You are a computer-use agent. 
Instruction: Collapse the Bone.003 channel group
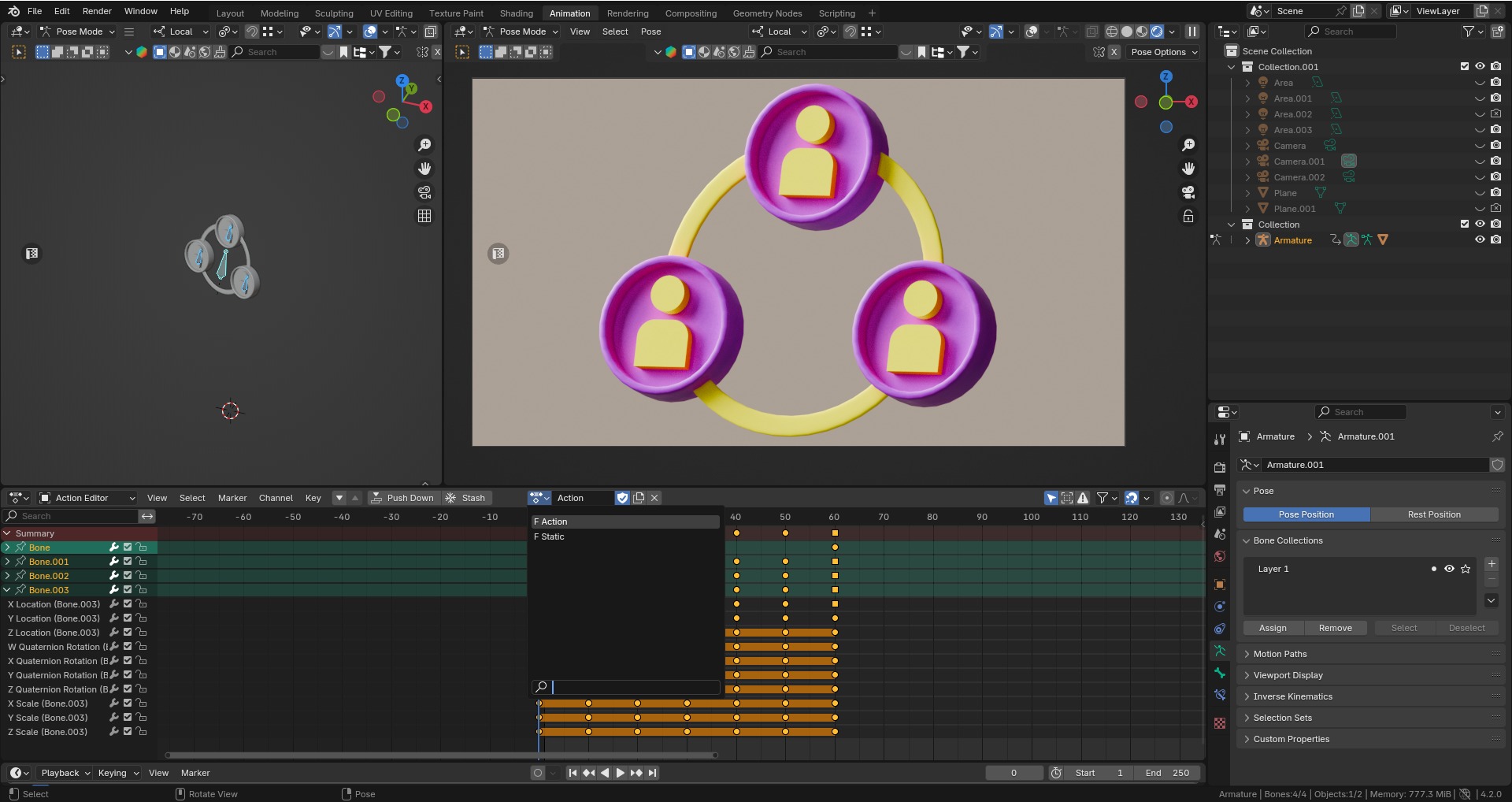coord(8,590)
